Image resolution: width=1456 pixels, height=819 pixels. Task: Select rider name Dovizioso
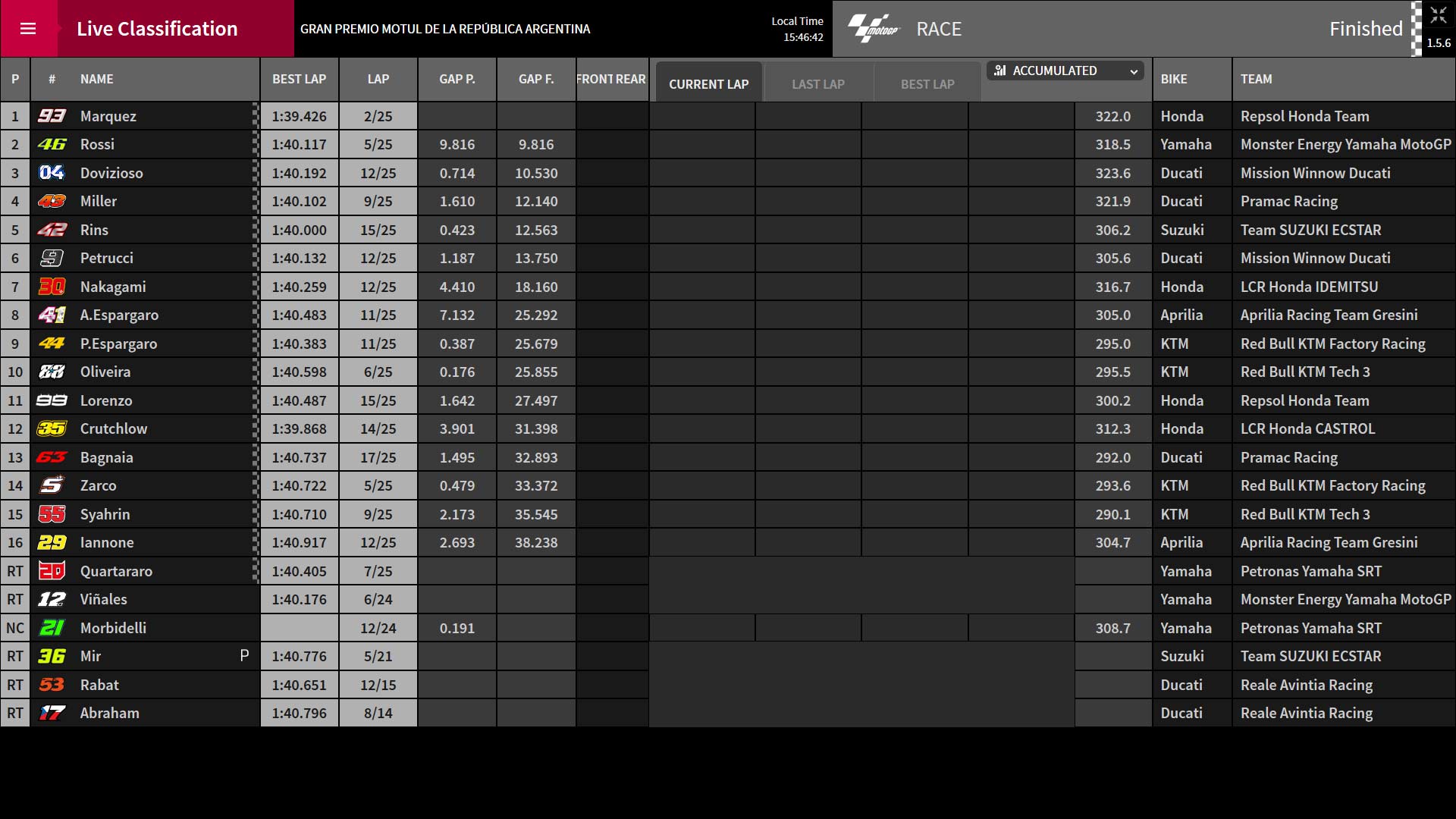111,173
